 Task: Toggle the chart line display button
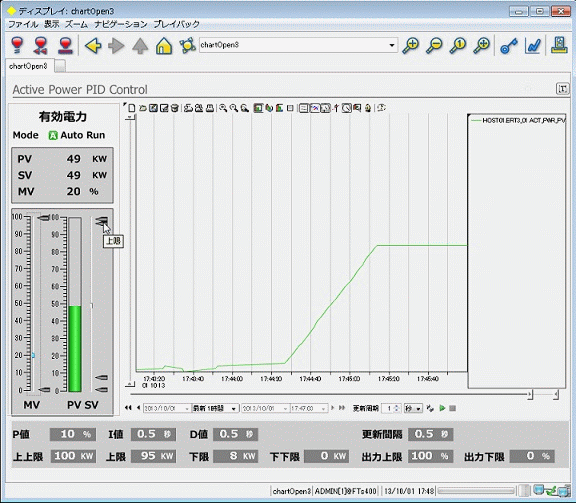315,108
